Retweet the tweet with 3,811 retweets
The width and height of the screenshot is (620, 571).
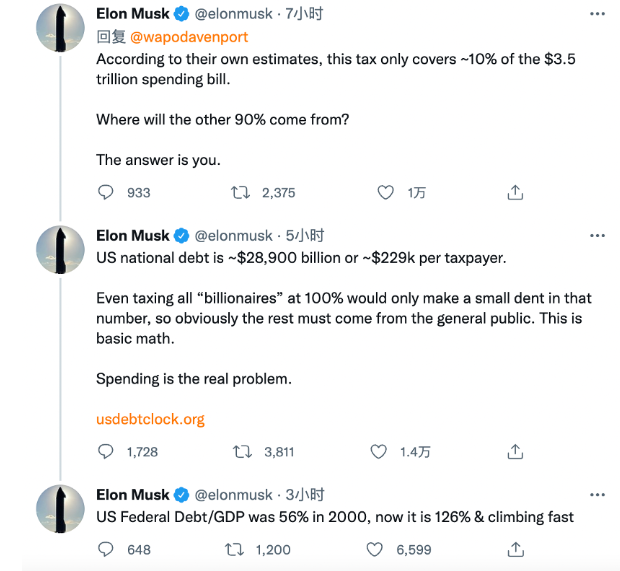pyautogui.click(x=241, y=452)
